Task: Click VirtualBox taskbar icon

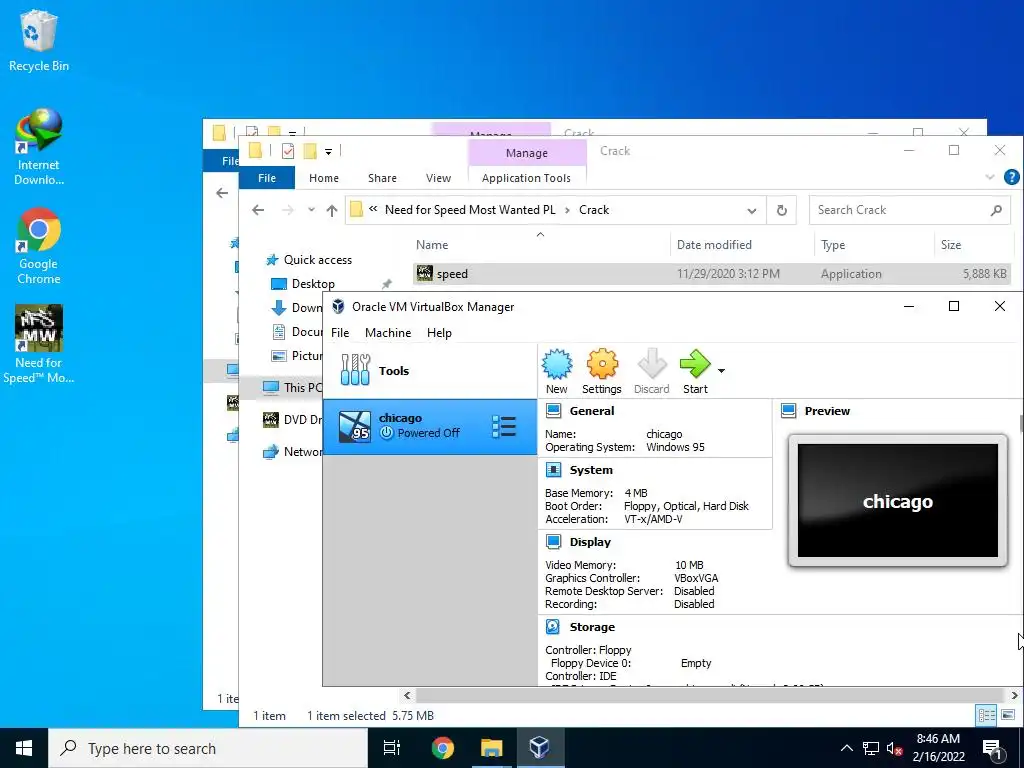Action: point(539,748)
